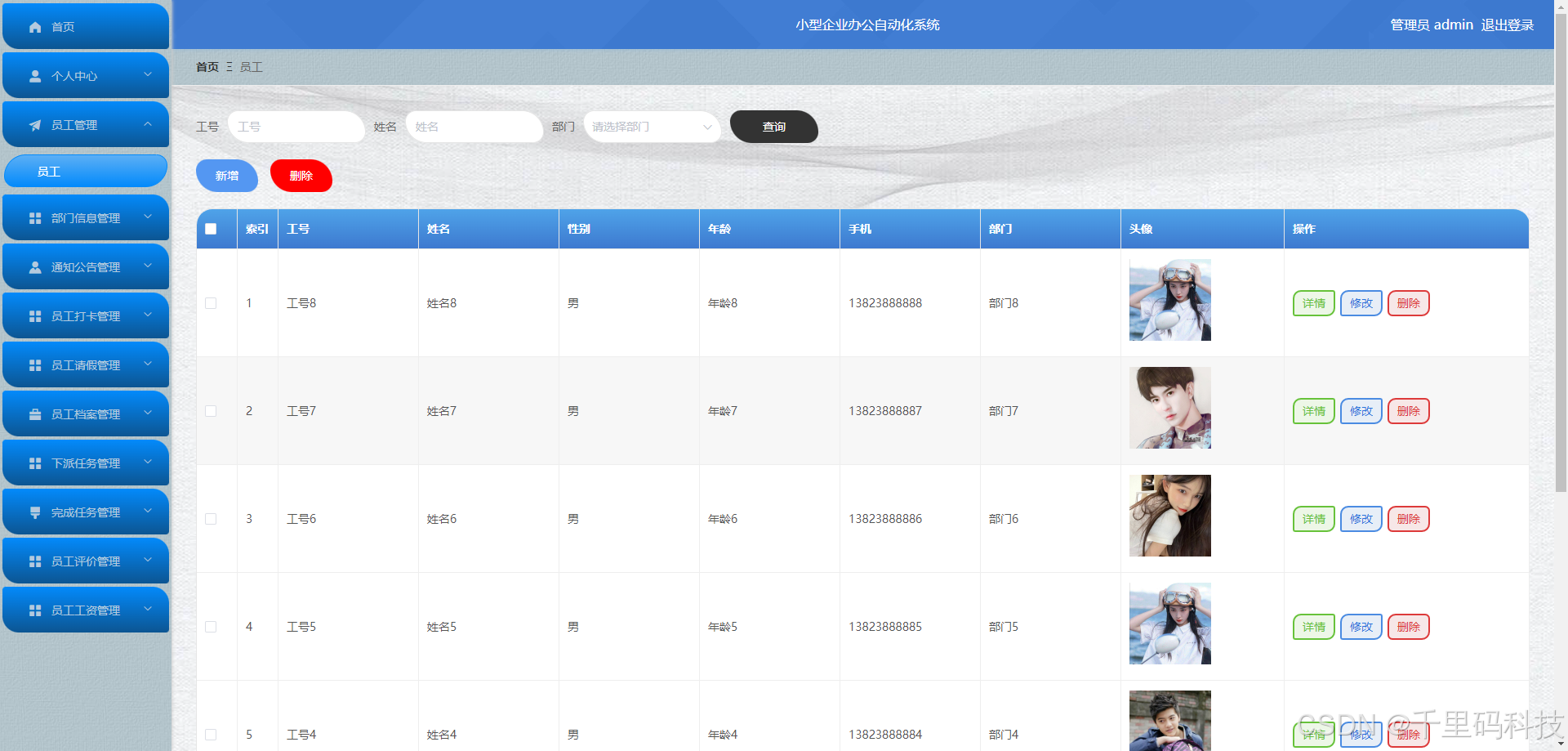Expand 部门信息管理 using its chevron
Viewport: 1568px width, 751px height.
pyautogui.click(x=148, y=217)
